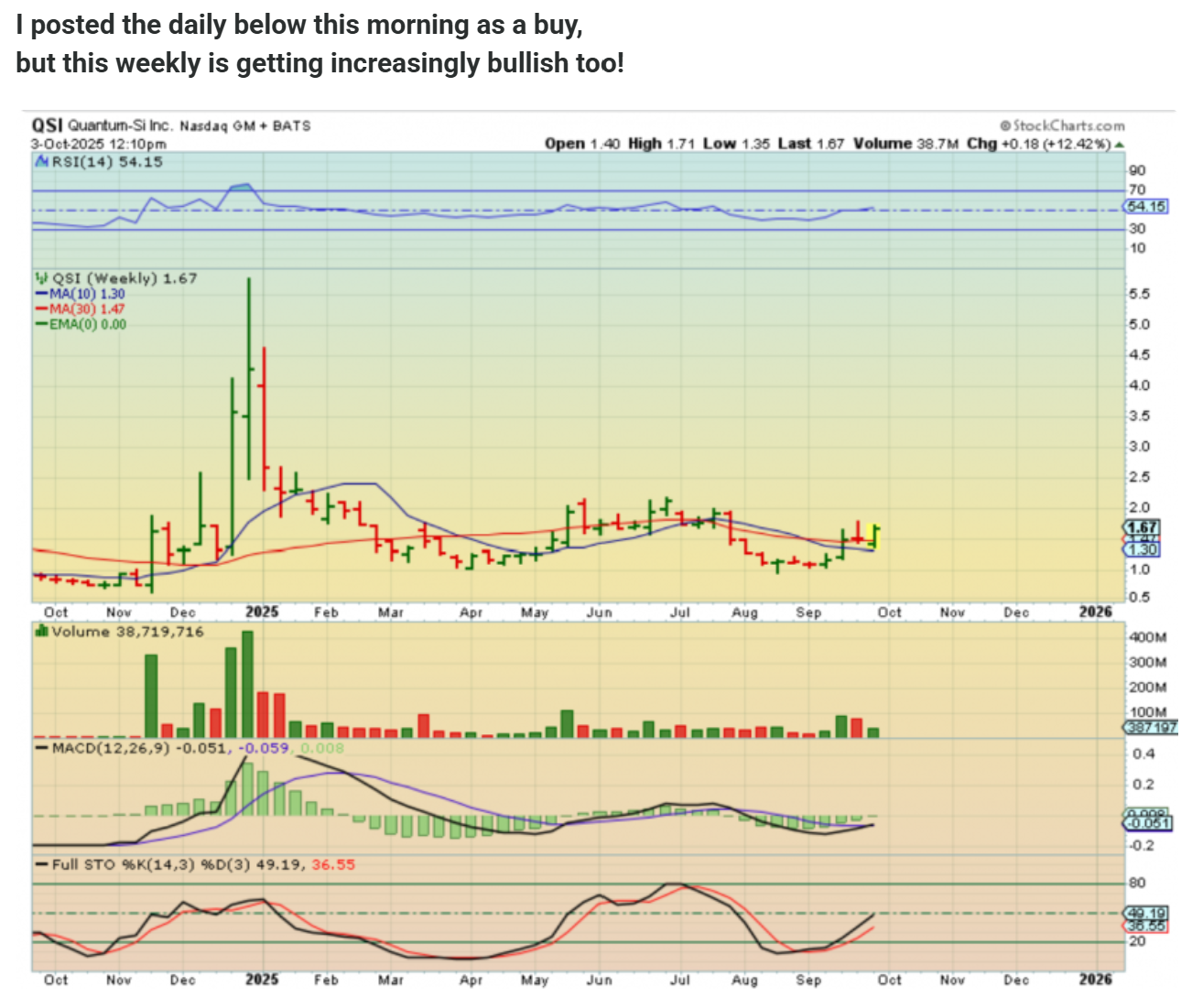Screen dimensions: 1203x1008
Task: Click the red 36.55 %D value in STO label
Action: tap(333, 864)
